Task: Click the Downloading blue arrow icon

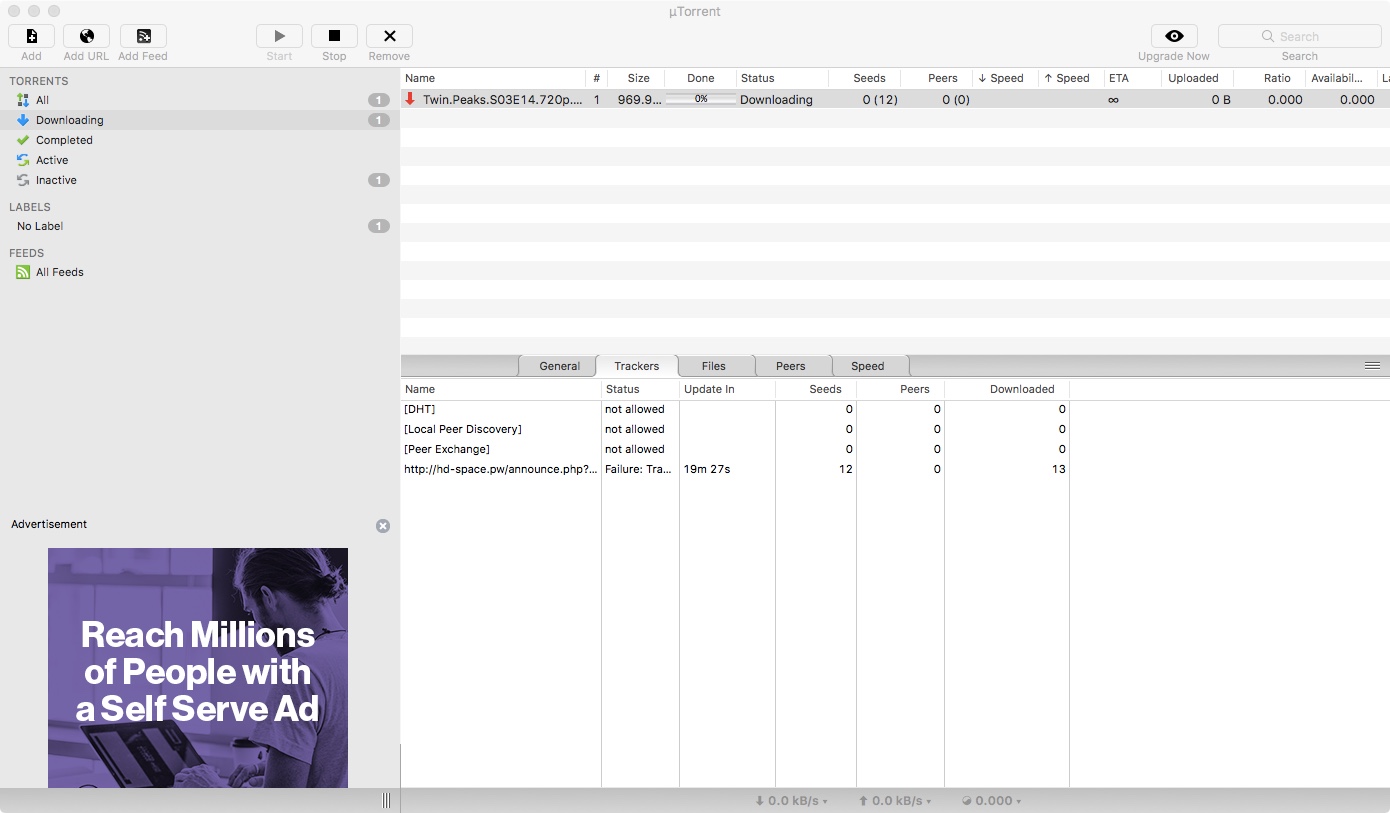Action: (23, 120)
